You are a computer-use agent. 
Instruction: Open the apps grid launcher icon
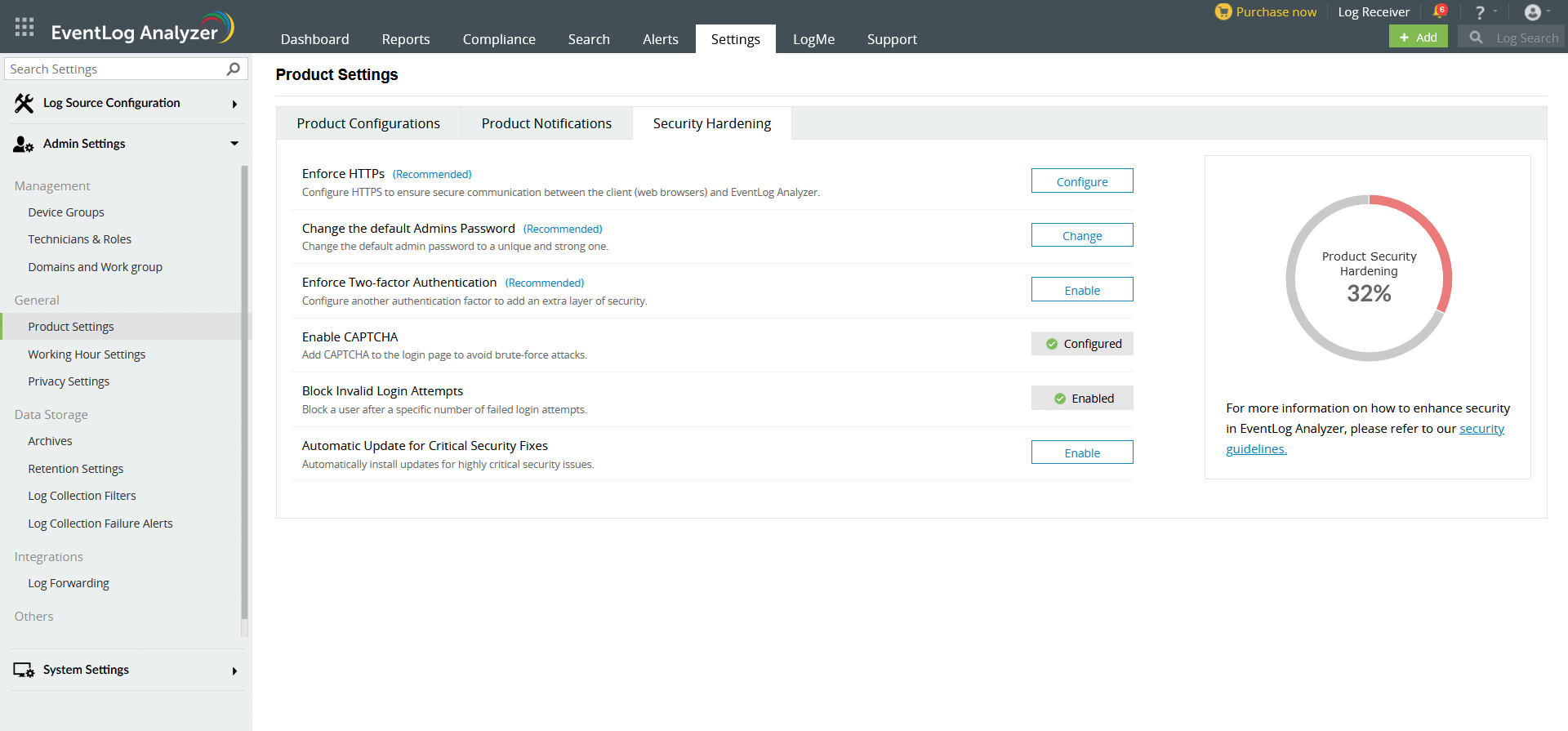click(x=24, y=27)
